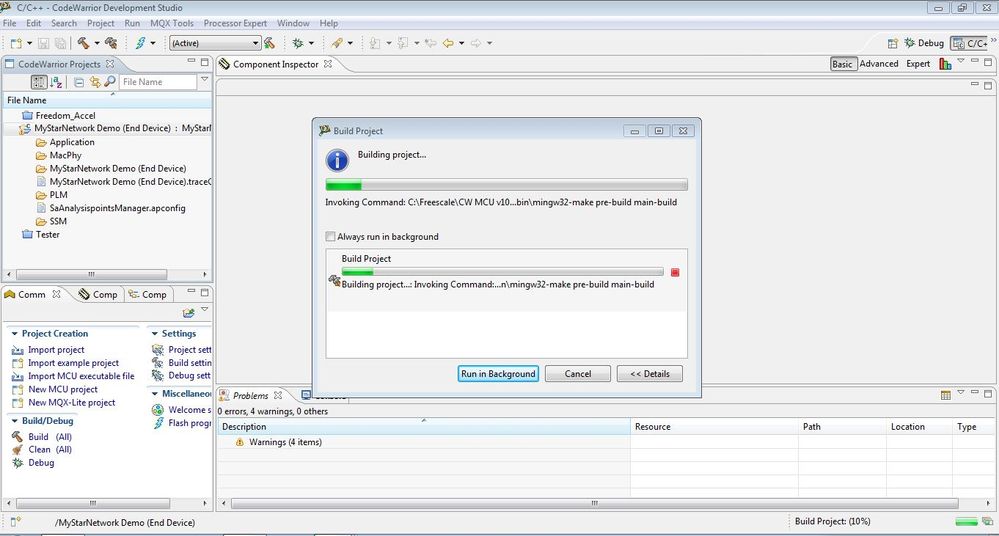
Task: Select SaAnalysispointsManager.apconfig file
Action: point(117,208)
